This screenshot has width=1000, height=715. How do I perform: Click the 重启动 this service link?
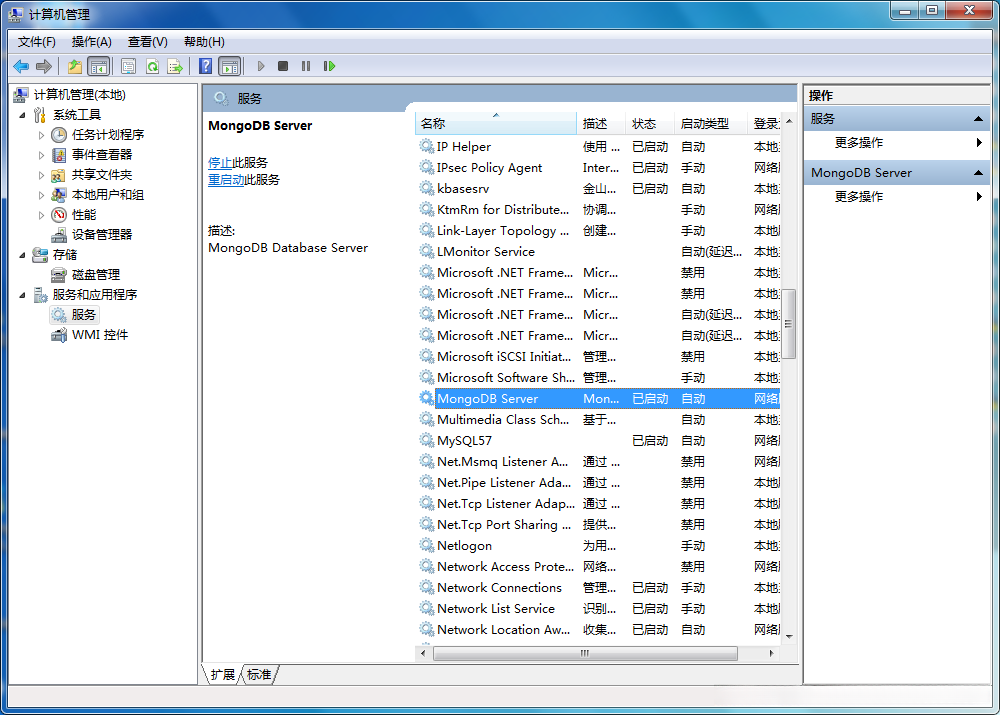226,180
